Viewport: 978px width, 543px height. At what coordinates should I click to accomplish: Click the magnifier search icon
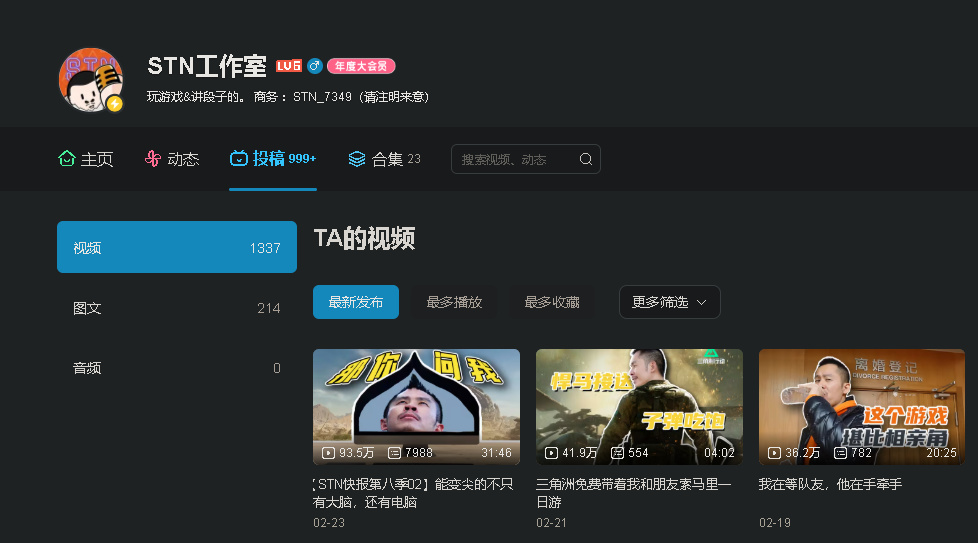586,159
